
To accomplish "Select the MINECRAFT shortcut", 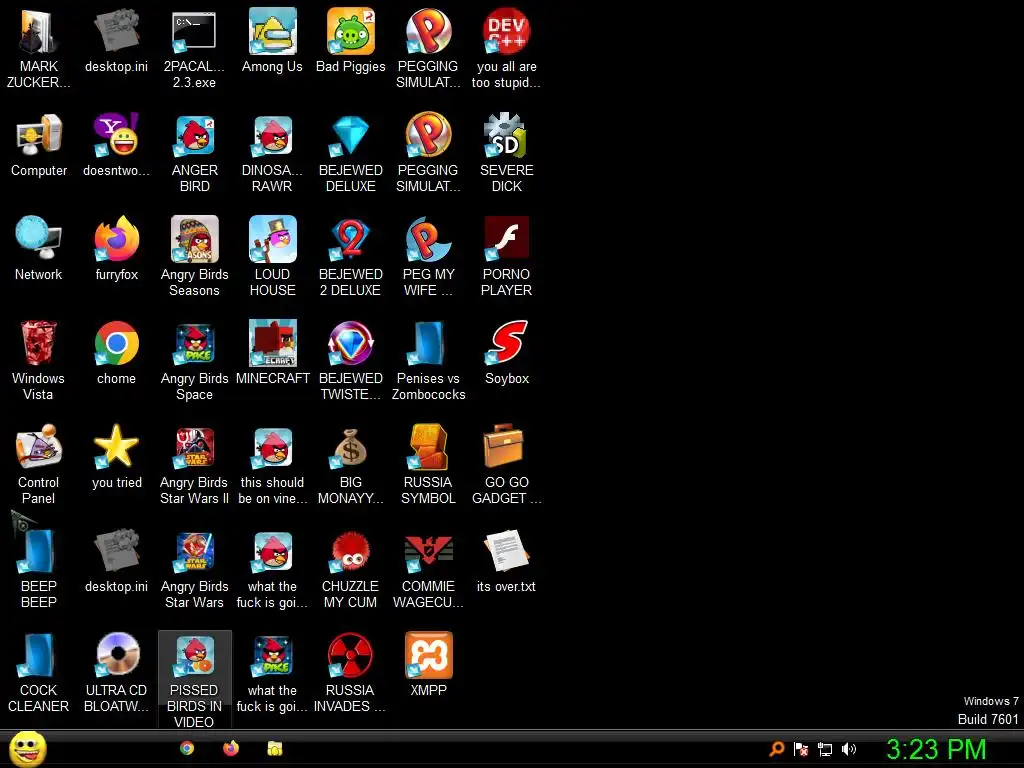I will click(x=272, y=353).
